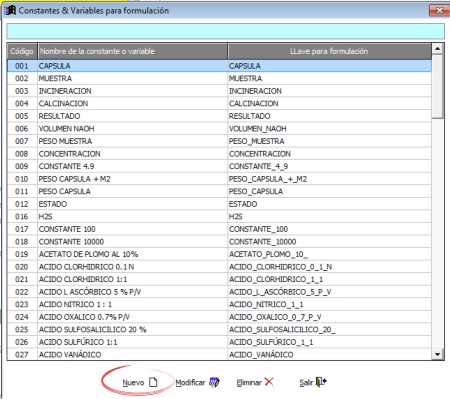Select the CONSTANTE 10000 name cell
450x399 pixels.
coord(132,242)
